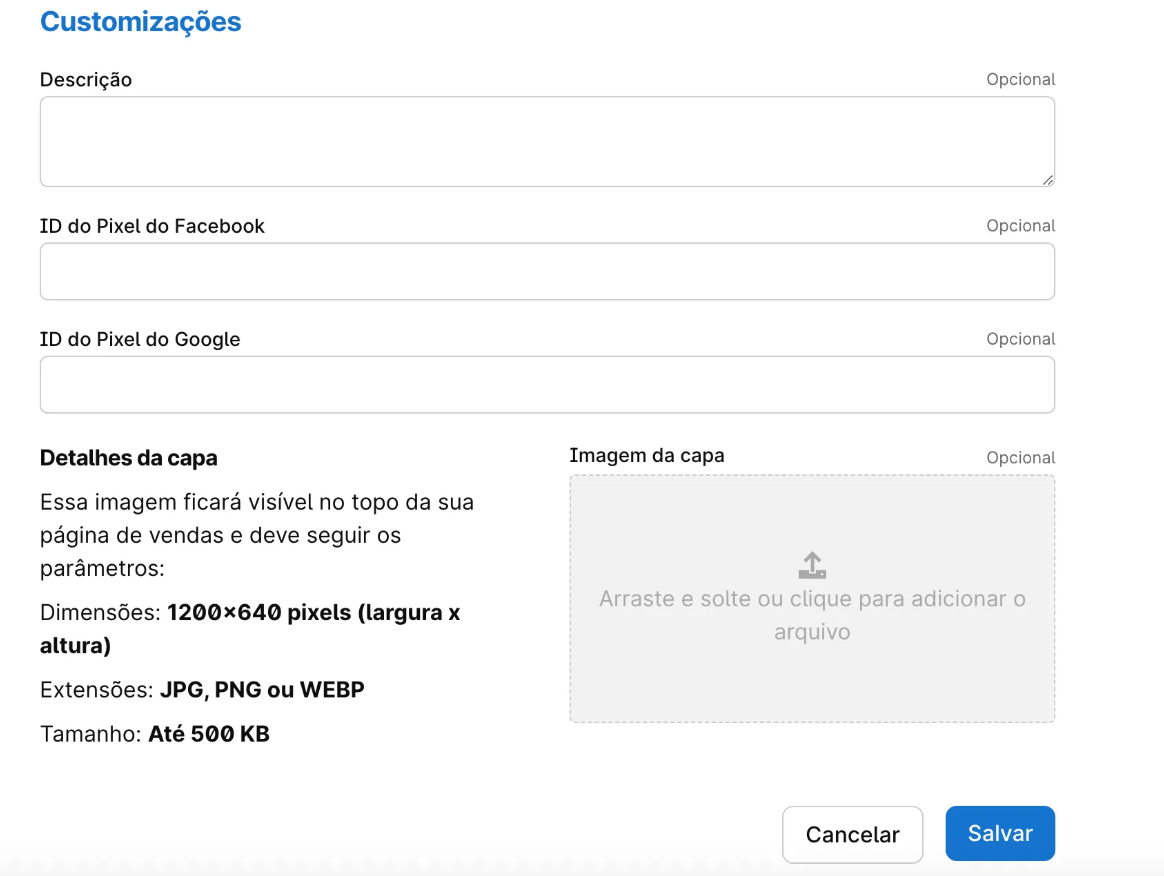
Task: Click the 'Imagem da capa' label
Action: click(x=646, y=455)
